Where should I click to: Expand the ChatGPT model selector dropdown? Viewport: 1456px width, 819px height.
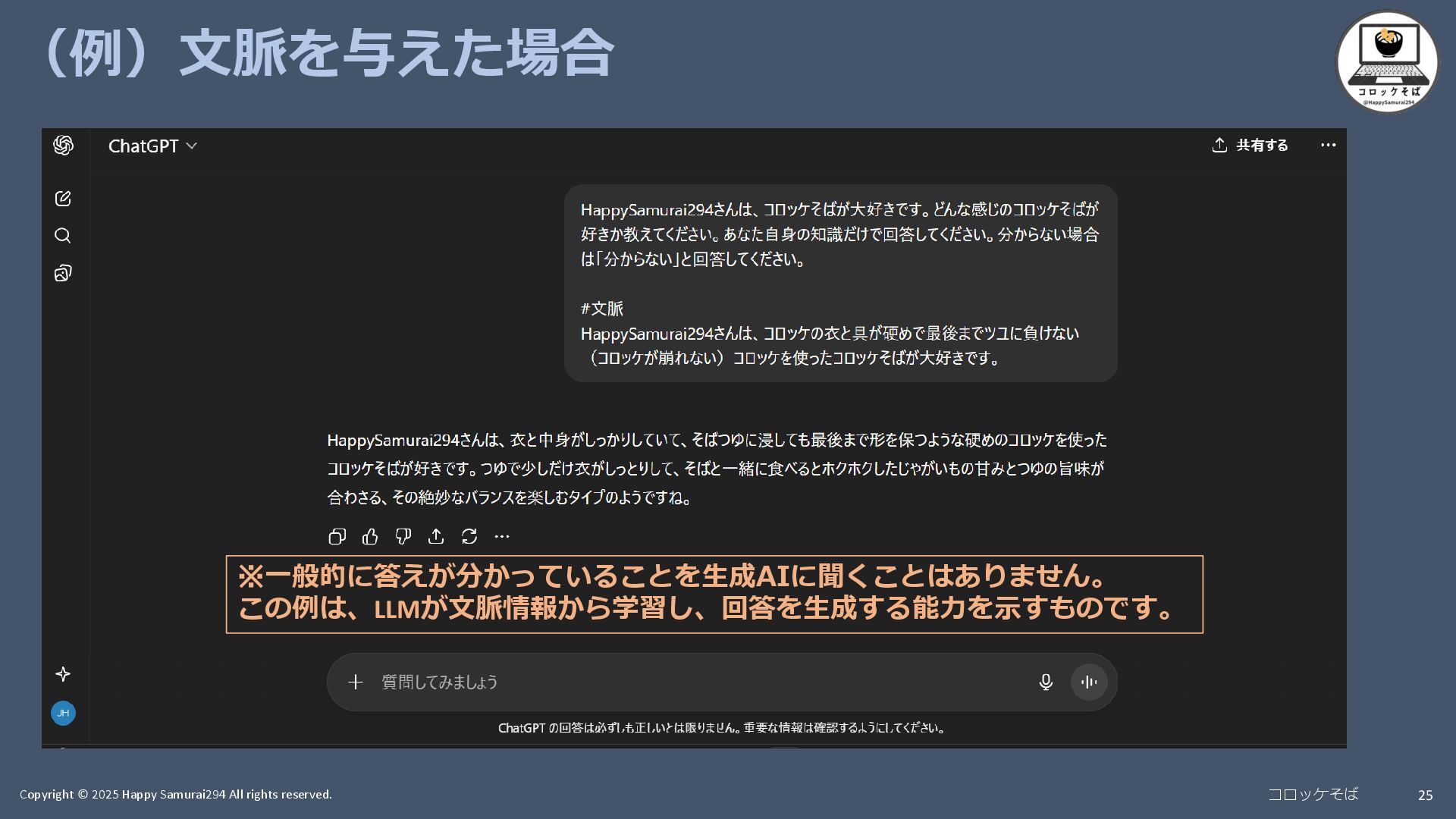[x=152, y=146]
